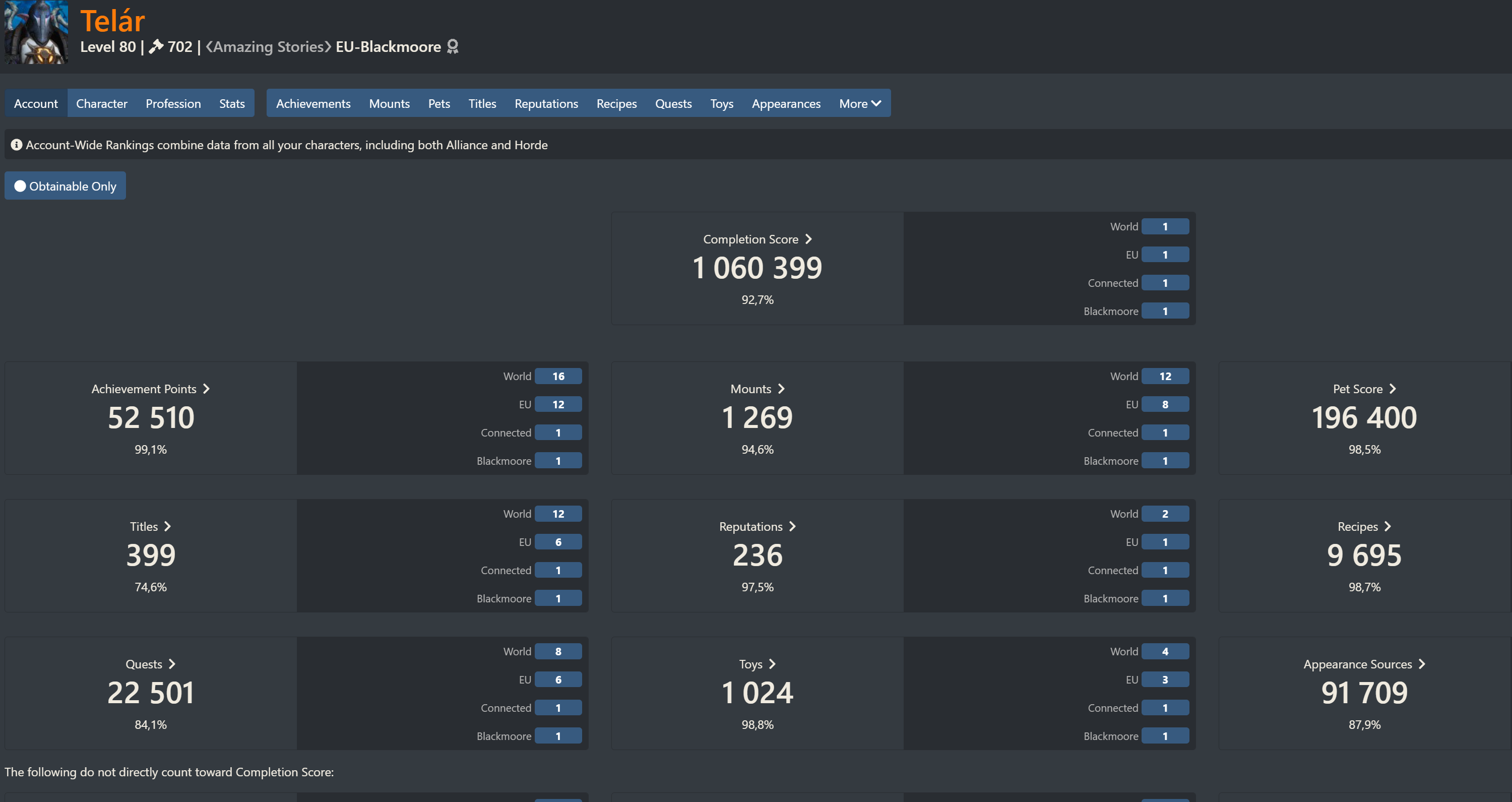Open the Titles ranking heading link

(144, 526)
